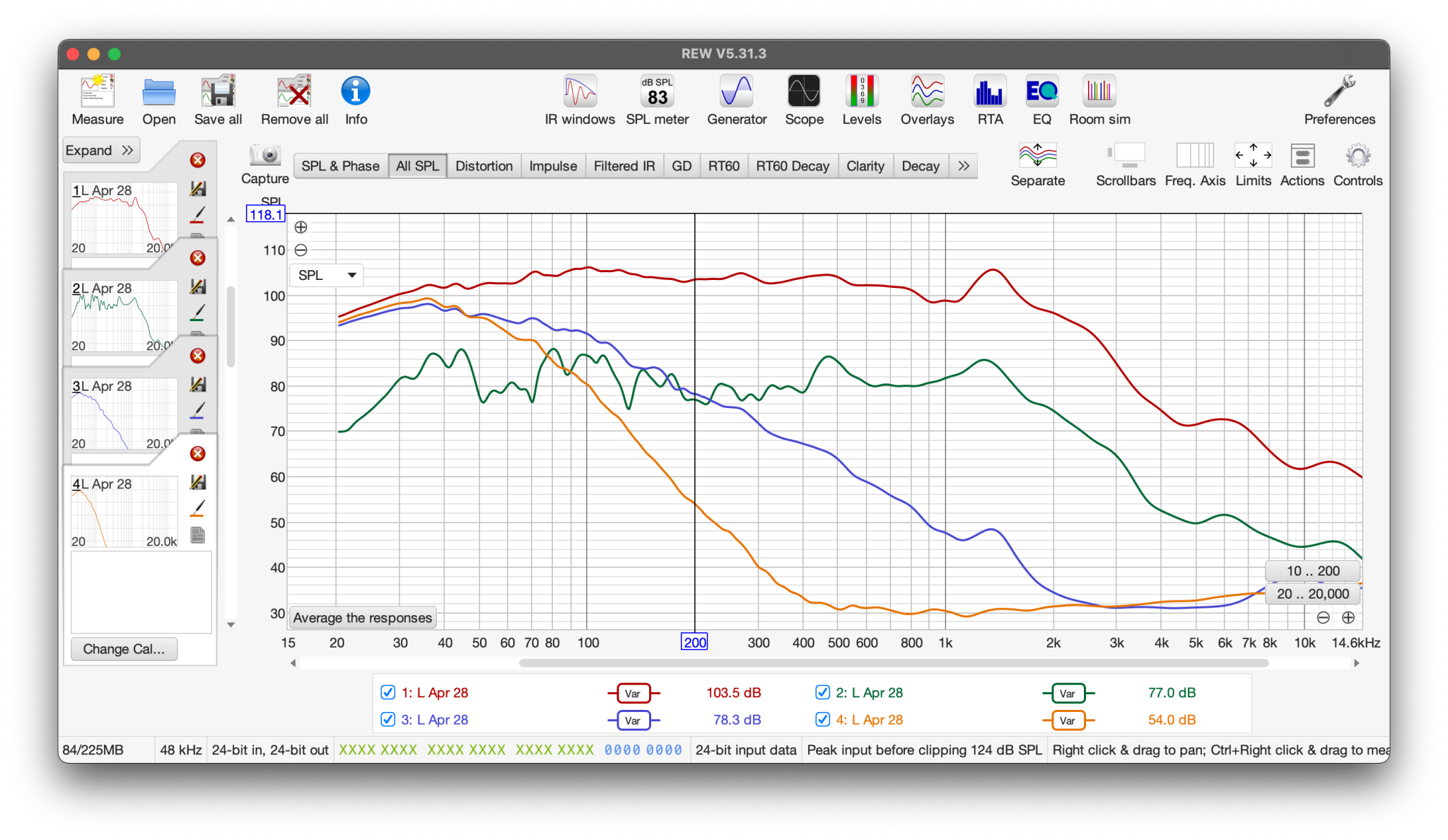Screen dimensions: 1448x840
Task: Zoom in vertical axis plus button
Action: 300,227
